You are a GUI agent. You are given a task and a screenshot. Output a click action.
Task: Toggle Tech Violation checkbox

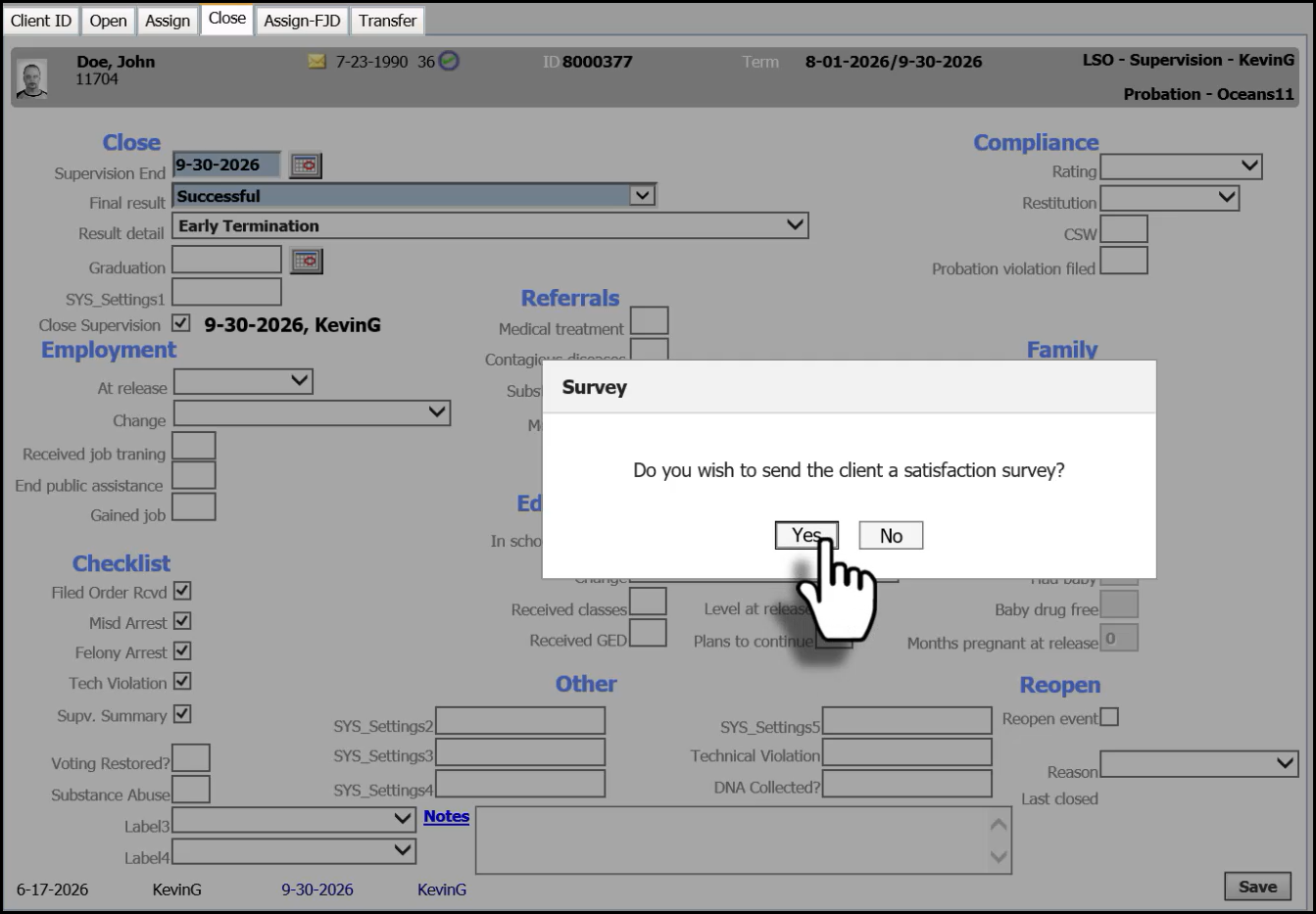point(182,681)
